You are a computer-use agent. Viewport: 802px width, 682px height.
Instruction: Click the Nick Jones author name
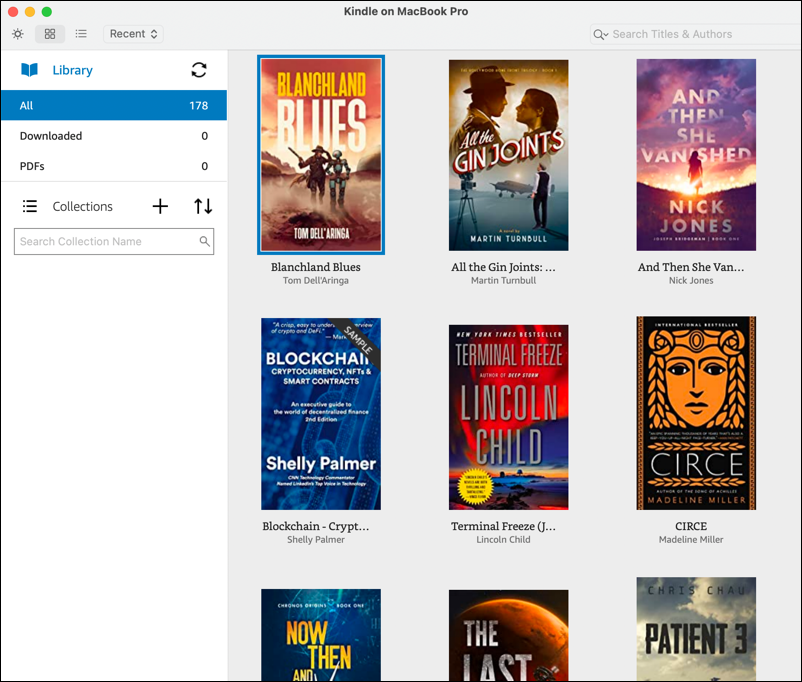point(691,280)
